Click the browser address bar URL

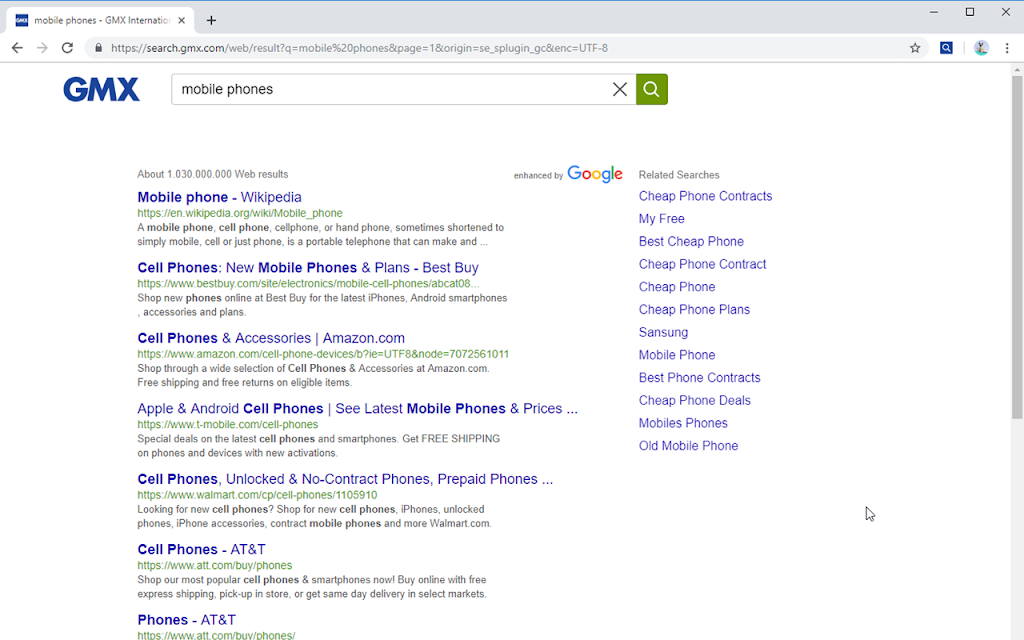359,48
